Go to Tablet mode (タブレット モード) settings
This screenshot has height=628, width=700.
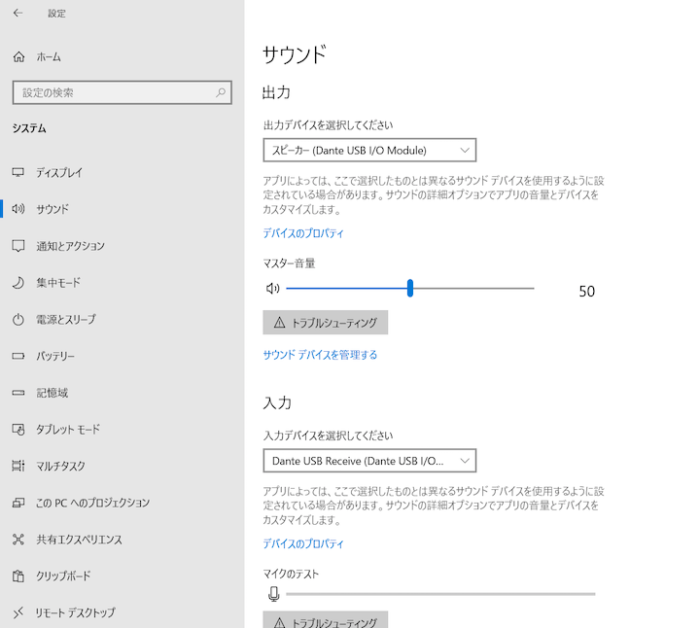68,429
